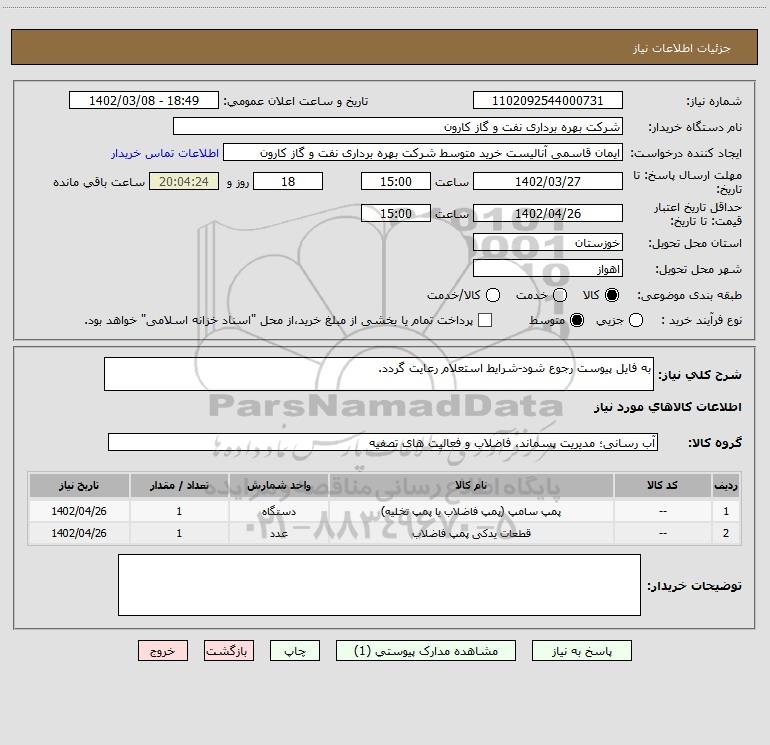Click date 1402/04/26 in the قطعات یدکی row
Image resolution: width=770 pixels, height=745 pixels.
[79, 533]
